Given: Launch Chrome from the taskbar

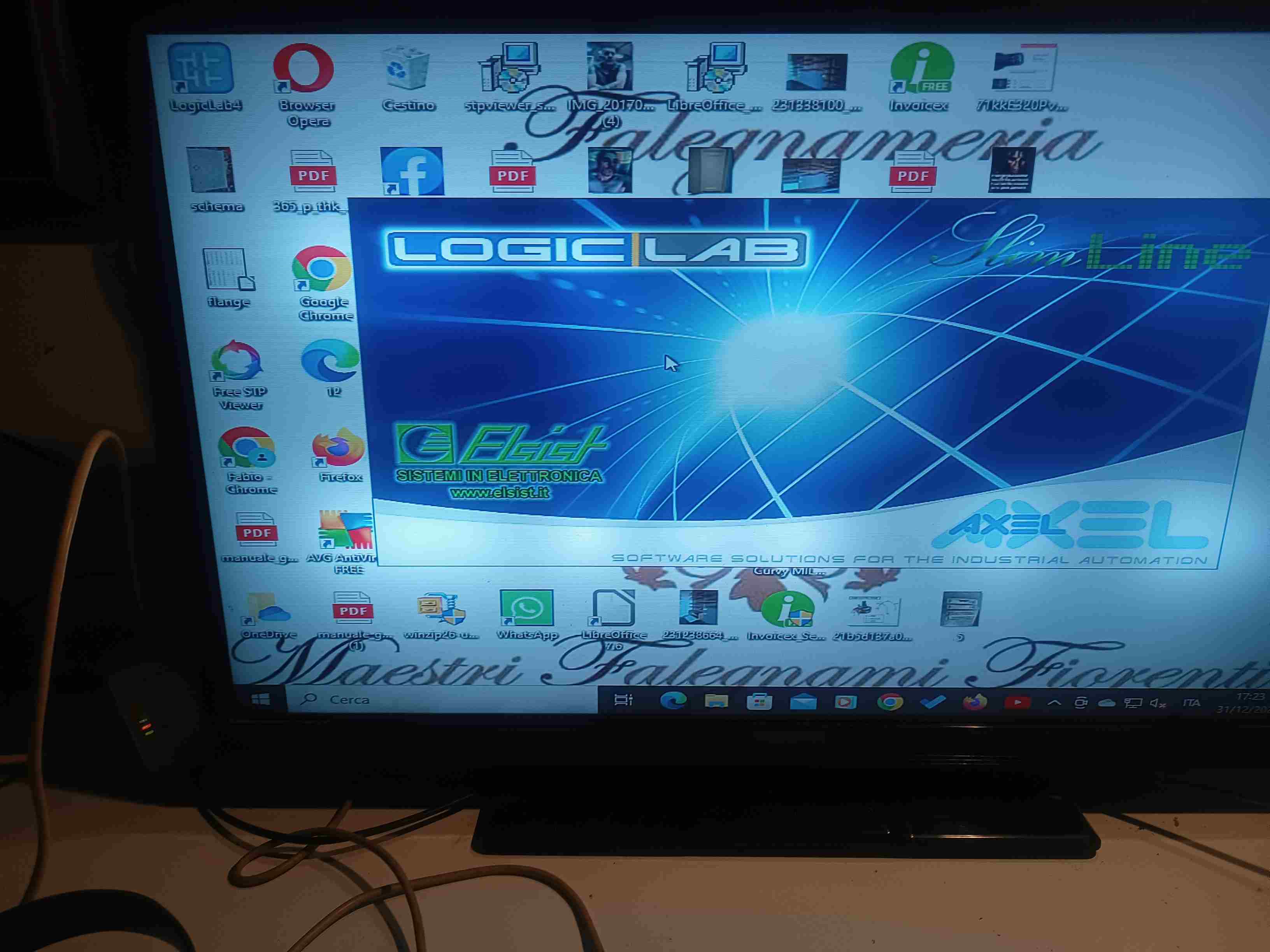Looking at the screenshot, I should point(889,702).
